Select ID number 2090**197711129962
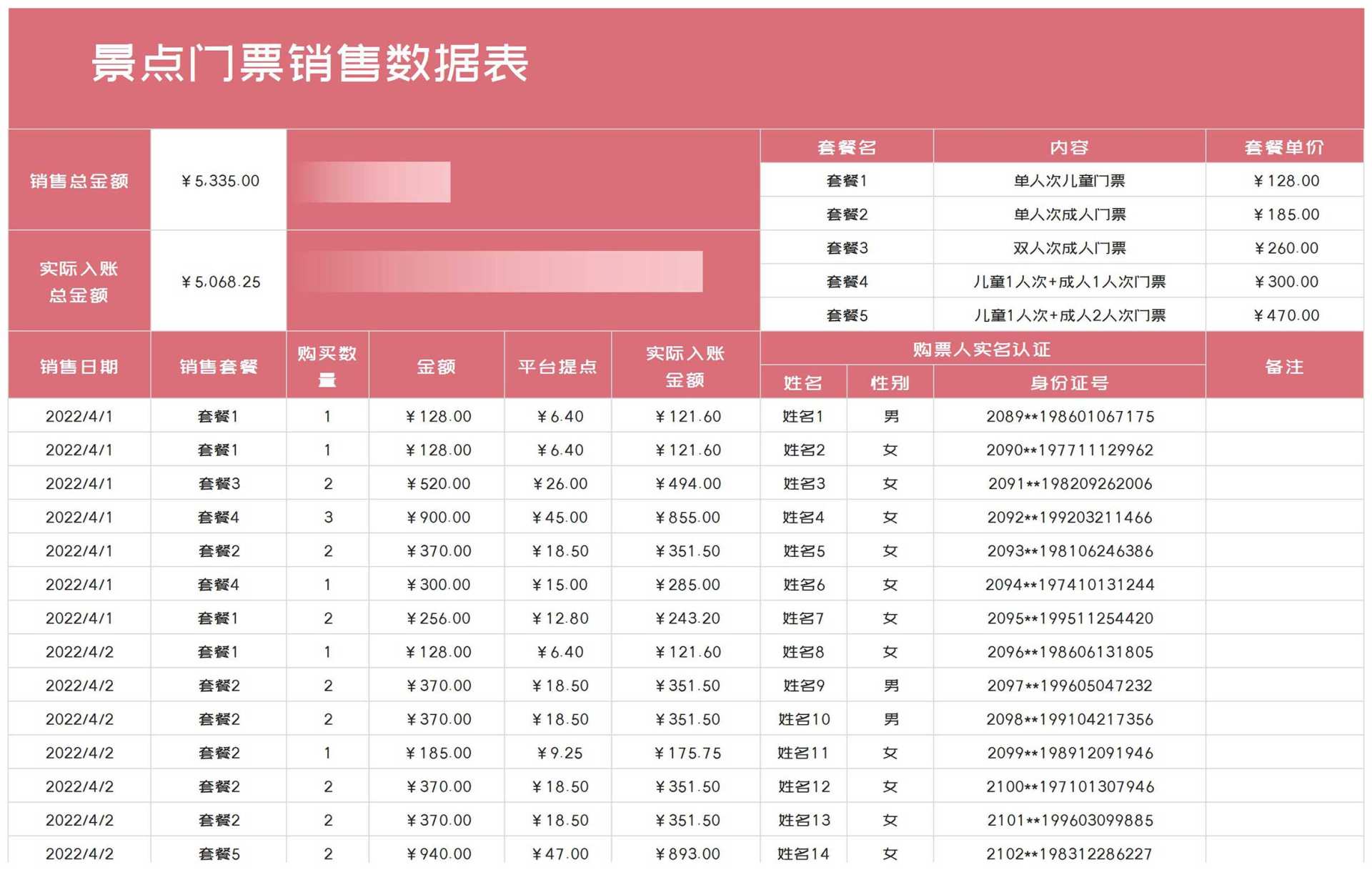This screenshot has width=1372, height=870. 1070,449
